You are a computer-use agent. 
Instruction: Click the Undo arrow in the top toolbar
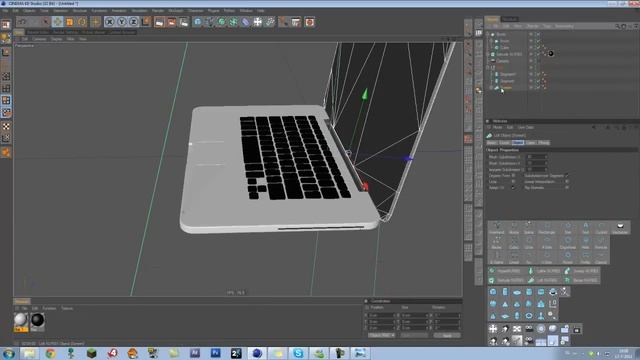[x=22, y=22]
